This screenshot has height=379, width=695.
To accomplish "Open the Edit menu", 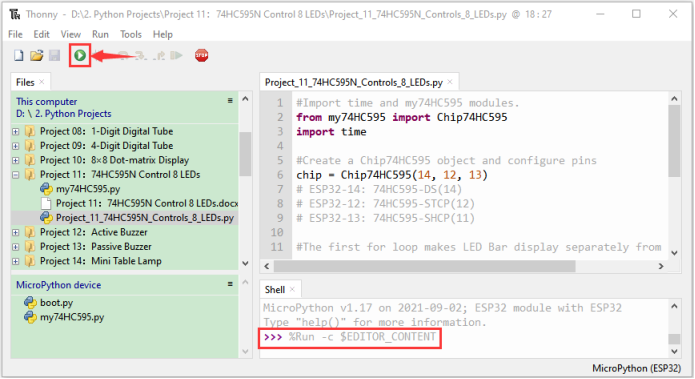I will [42, 34].
